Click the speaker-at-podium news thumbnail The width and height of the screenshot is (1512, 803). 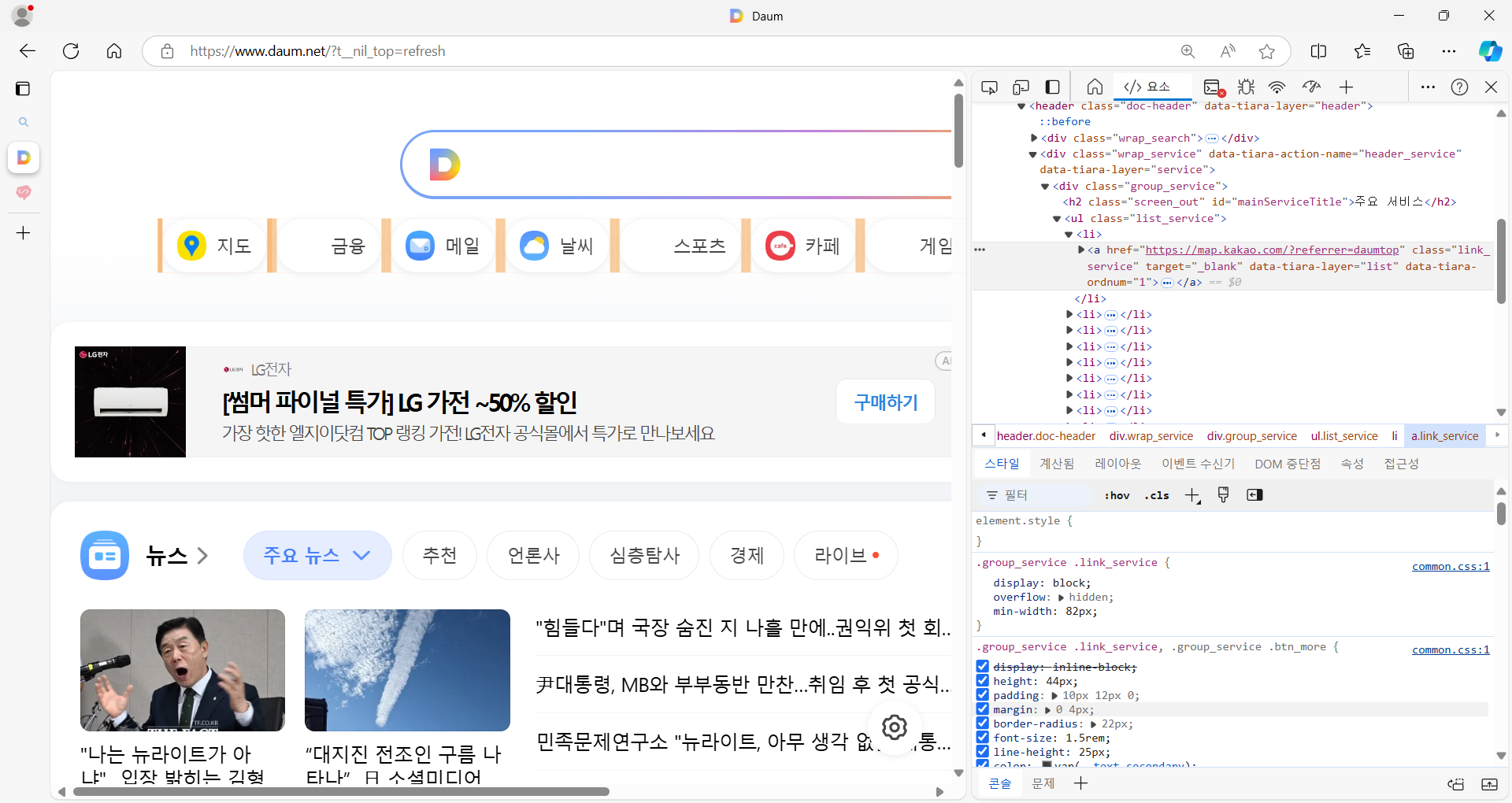coord(183,670)
